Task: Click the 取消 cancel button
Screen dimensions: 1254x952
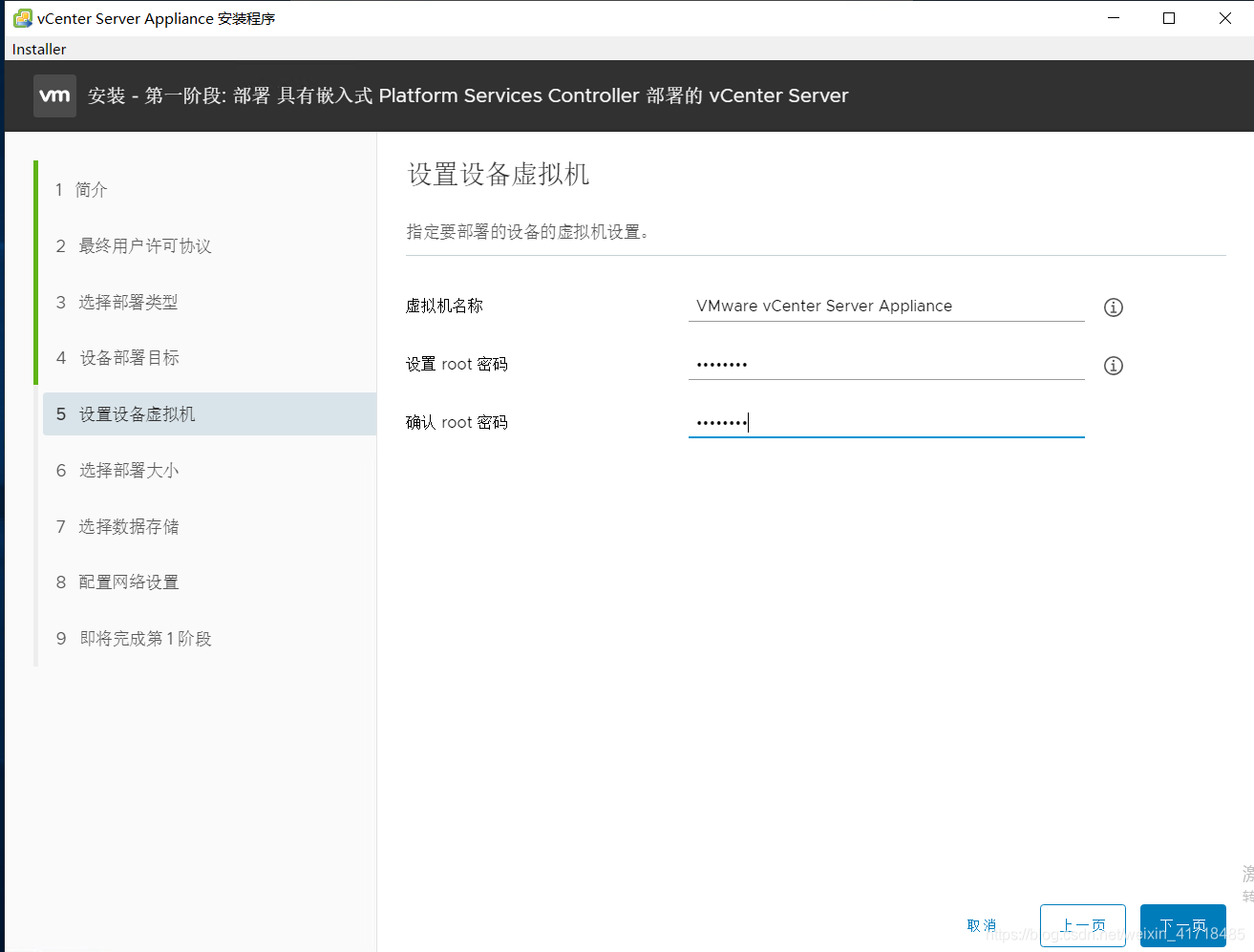Action: click(x=982, y=925)
